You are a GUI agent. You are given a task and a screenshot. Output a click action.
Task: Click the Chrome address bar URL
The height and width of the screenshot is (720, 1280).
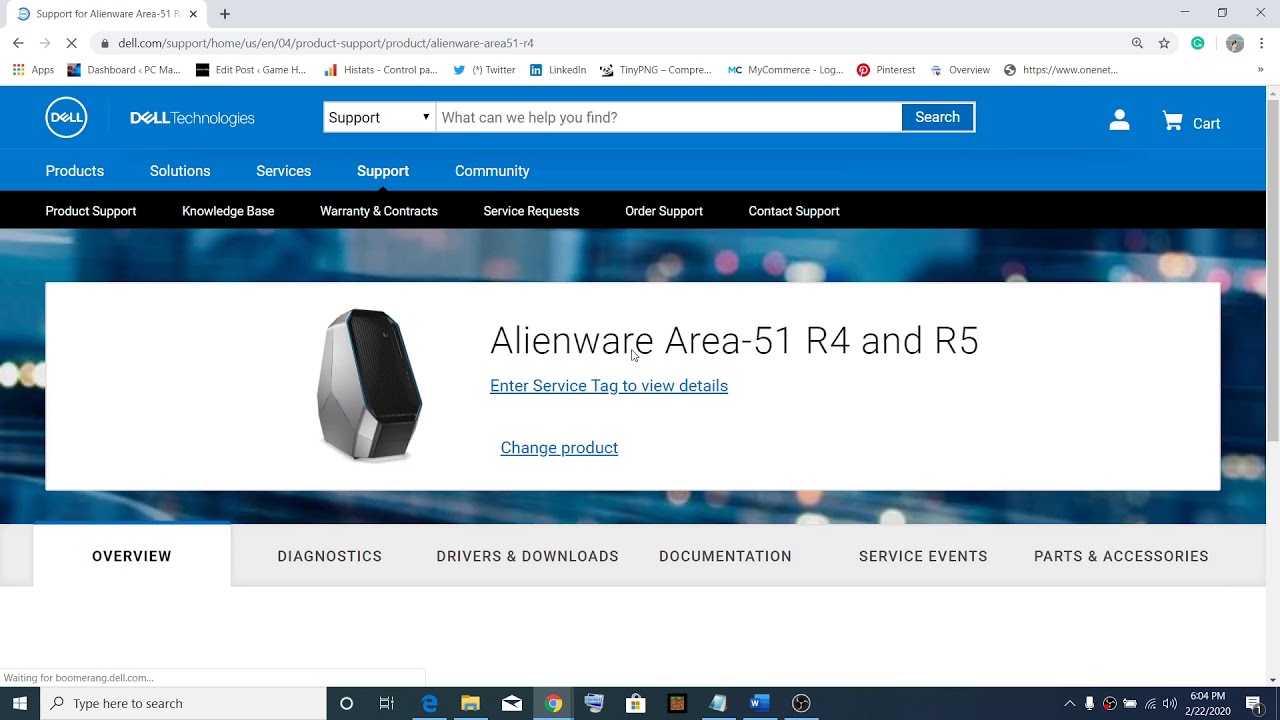[326, 43]
